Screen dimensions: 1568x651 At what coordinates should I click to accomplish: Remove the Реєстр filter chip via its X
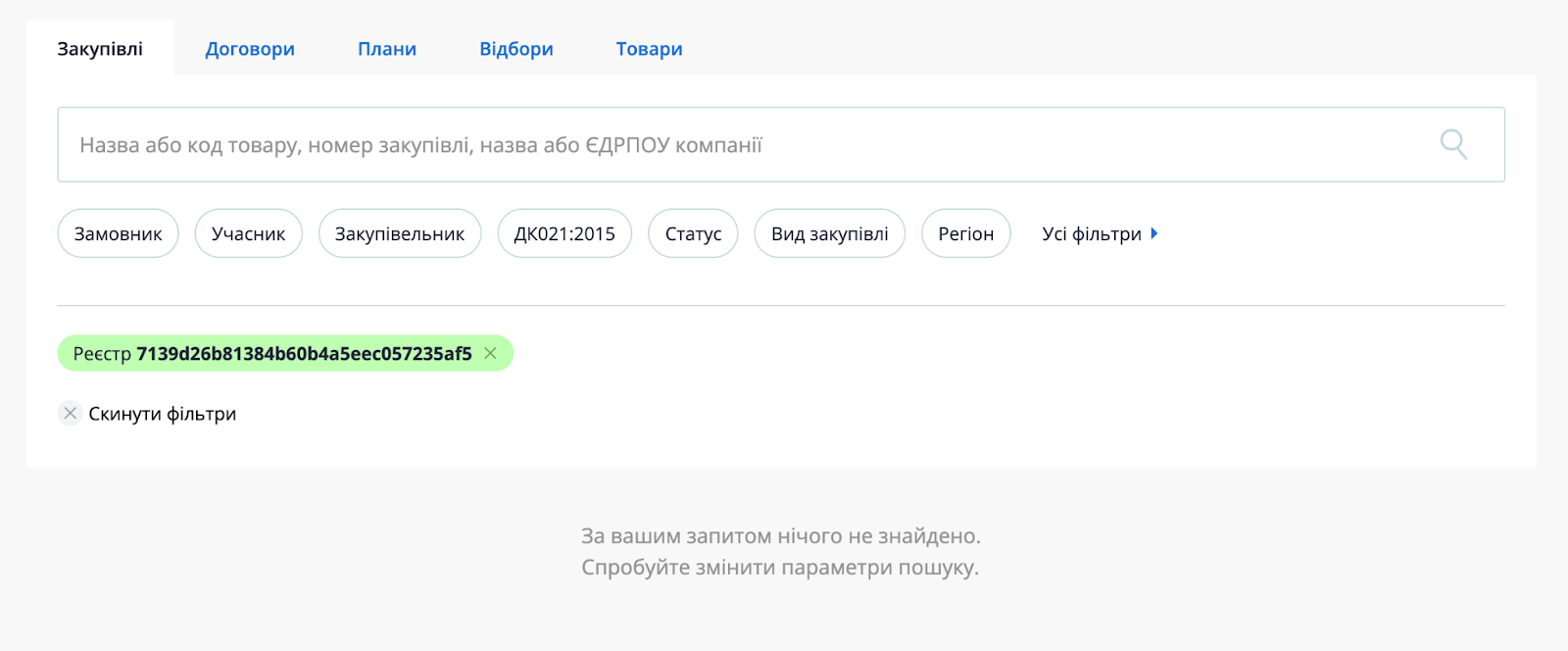pyautogui.click(x=491, y=353)
